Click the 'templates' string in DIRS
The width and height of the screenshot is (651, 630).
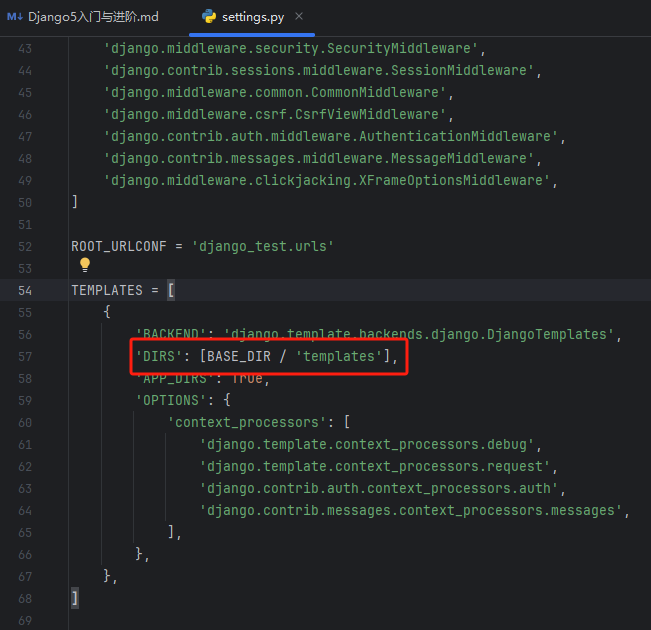(340, 356)
